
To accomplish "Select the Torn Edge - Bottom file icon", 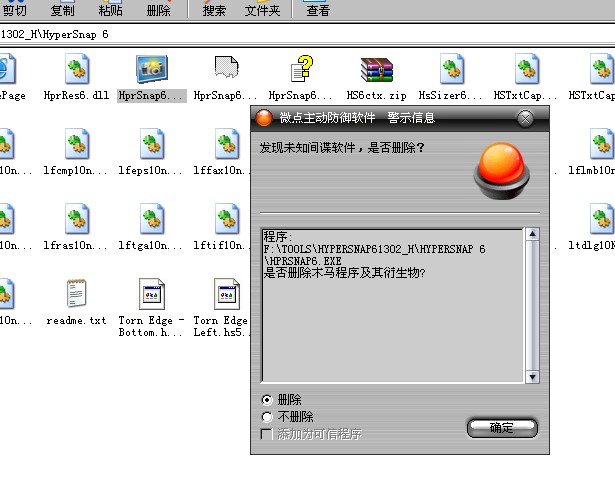I will (152, 294).
